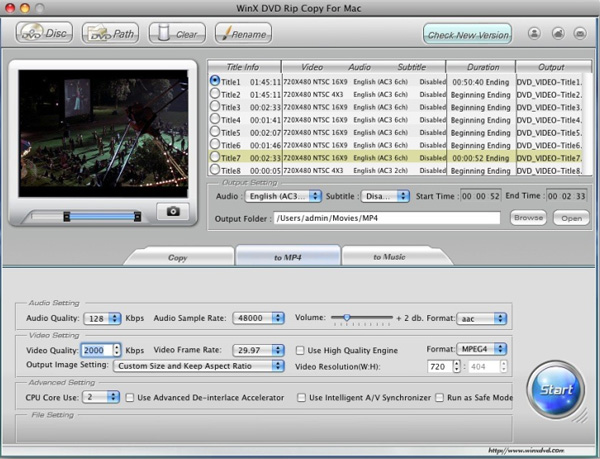Viewport: 600px width, 459px height.
Task: Switch to the Copy tab
Action: [178, 257]
